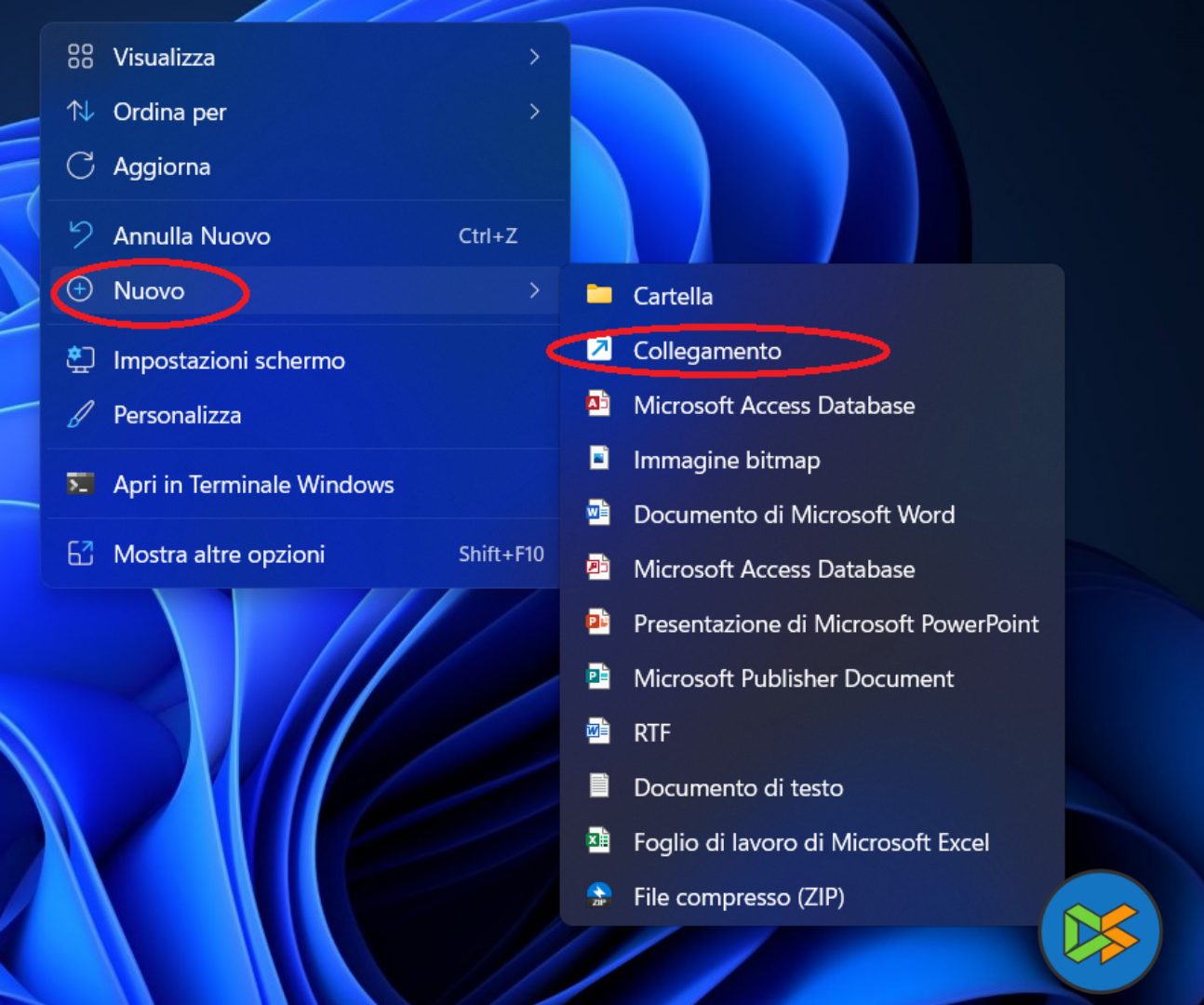The width and height of the screenshot is (1204, 1005).
Task: Click the shortcut arrow icon beside Collegamento
Action: (x=599, y=349)
